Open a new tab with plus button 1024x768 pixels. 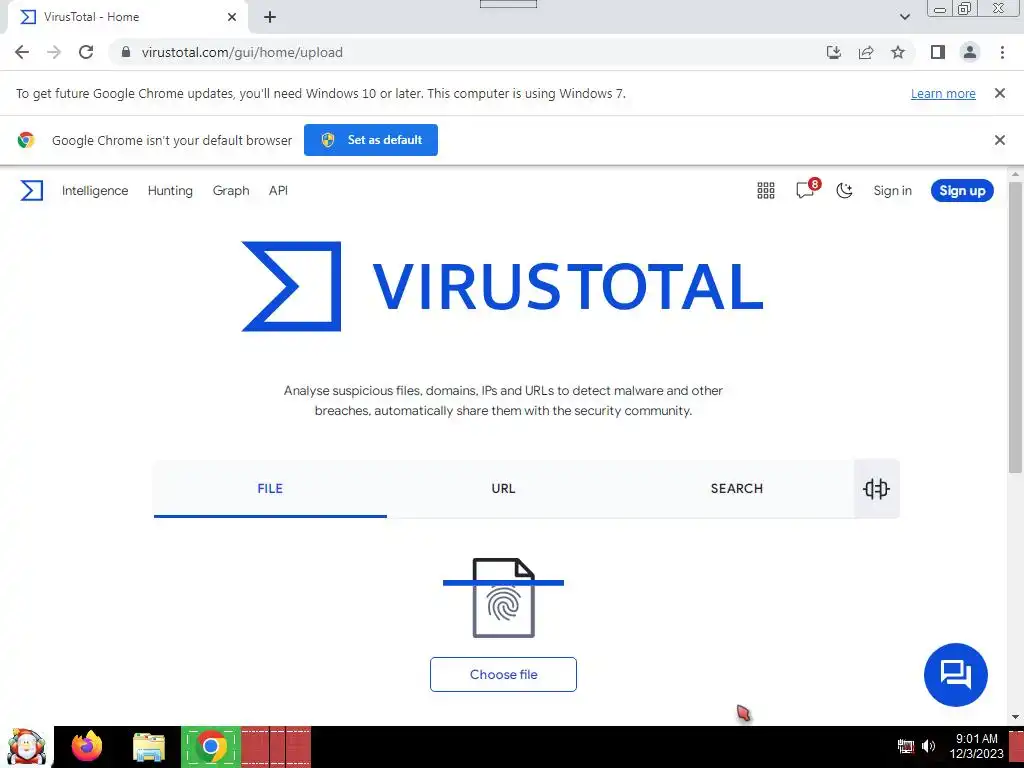(270, 17)
